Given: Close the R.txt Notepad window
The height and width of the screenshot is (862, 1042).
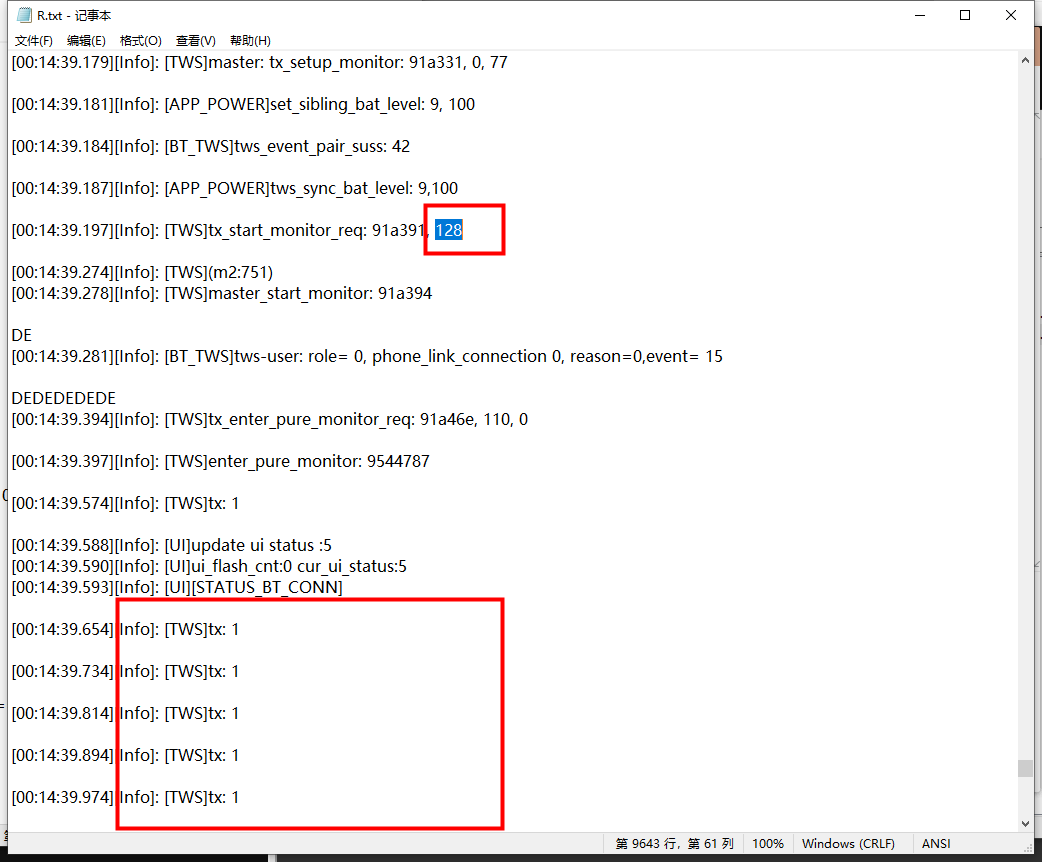Looking at the screenshot, I should coord(1011,15).
